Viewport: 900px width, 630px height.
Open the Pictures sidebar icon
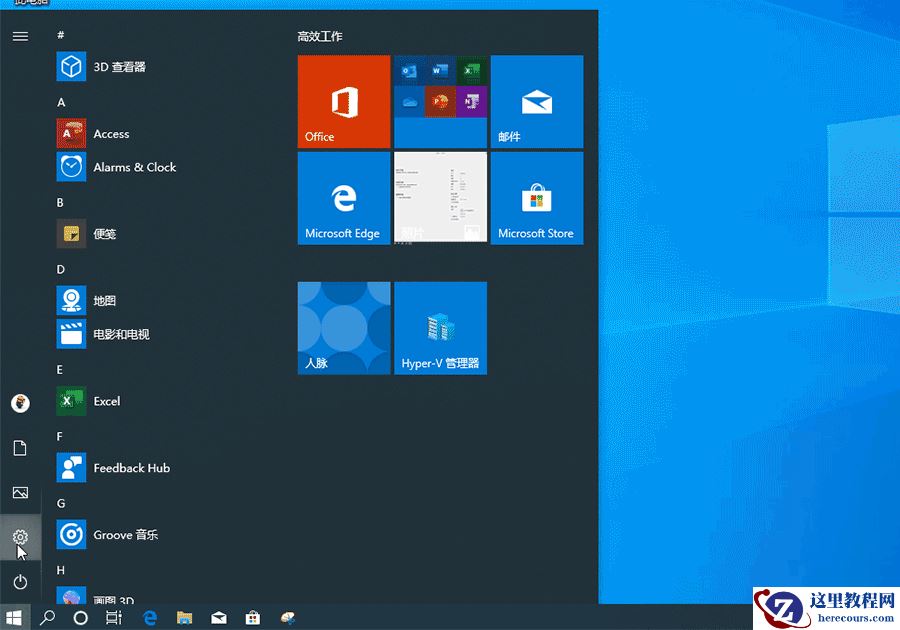coord(20,492)
